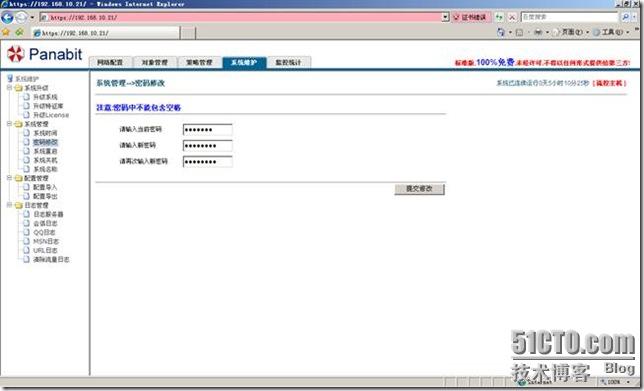This screenshot has width=644, height=391.
Task: Go back with the browser Back arrow
Action: click(x=7, y=17)
